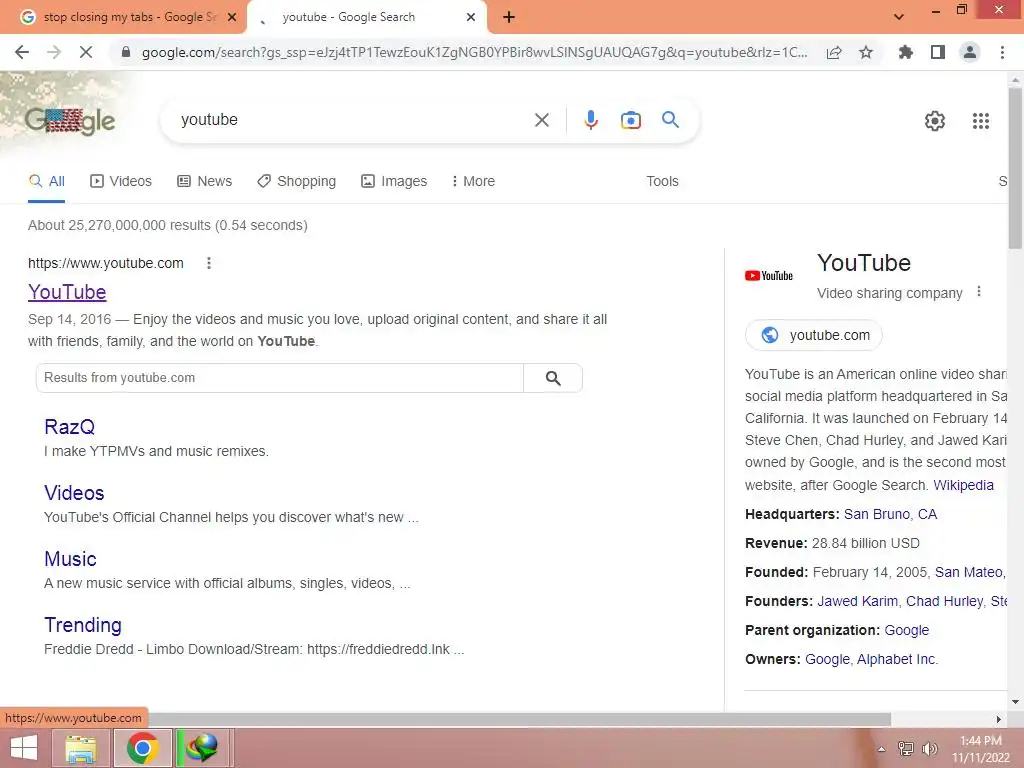
Task: Open search Tools options
Action: coord(662,182)
